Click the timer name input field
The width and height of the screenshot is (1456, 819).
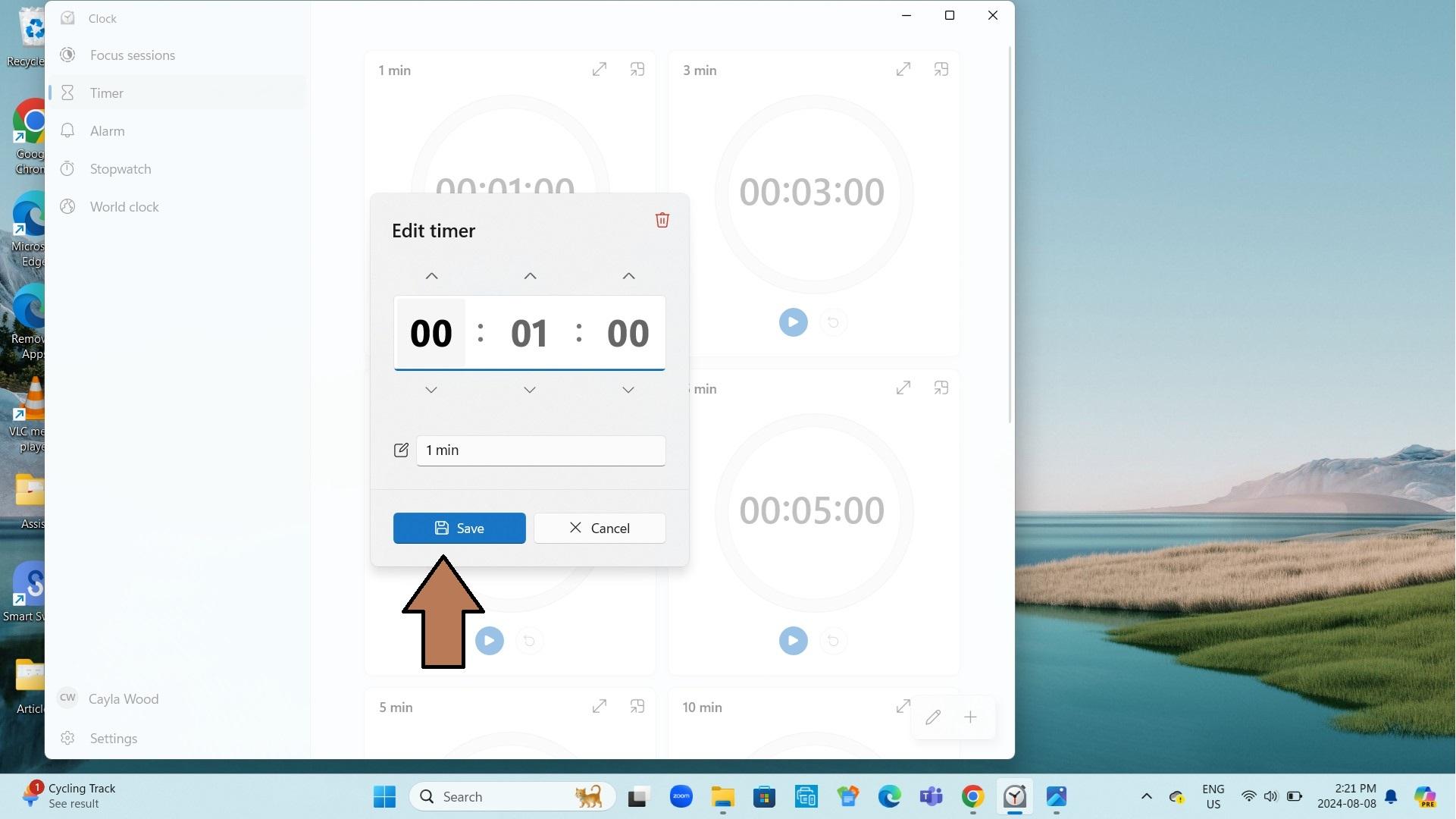point(541,450)
